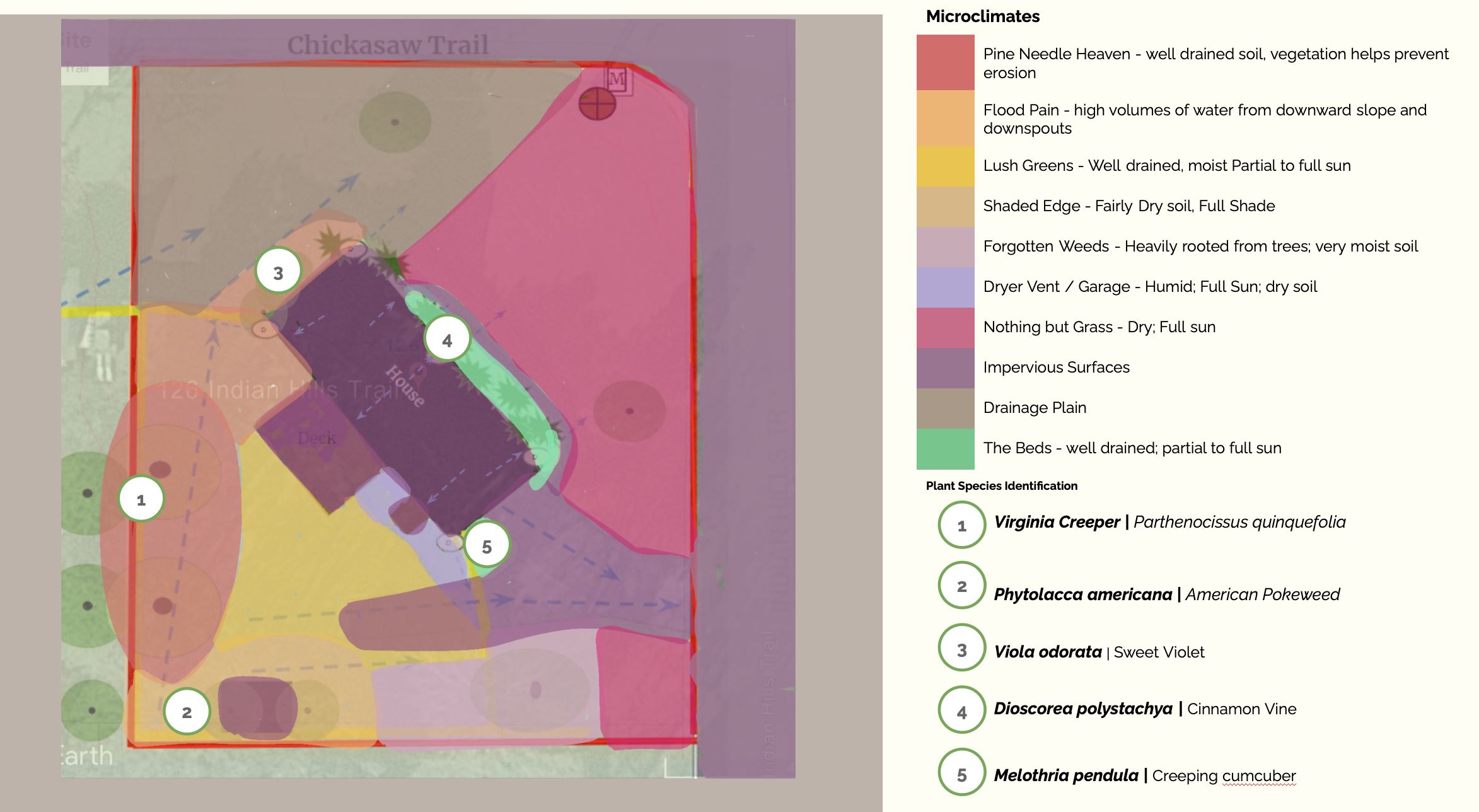Click legend circle 4 beside Cinnamon Vine
Screen dimensions: 1479x812
click(x=961, y=711)
